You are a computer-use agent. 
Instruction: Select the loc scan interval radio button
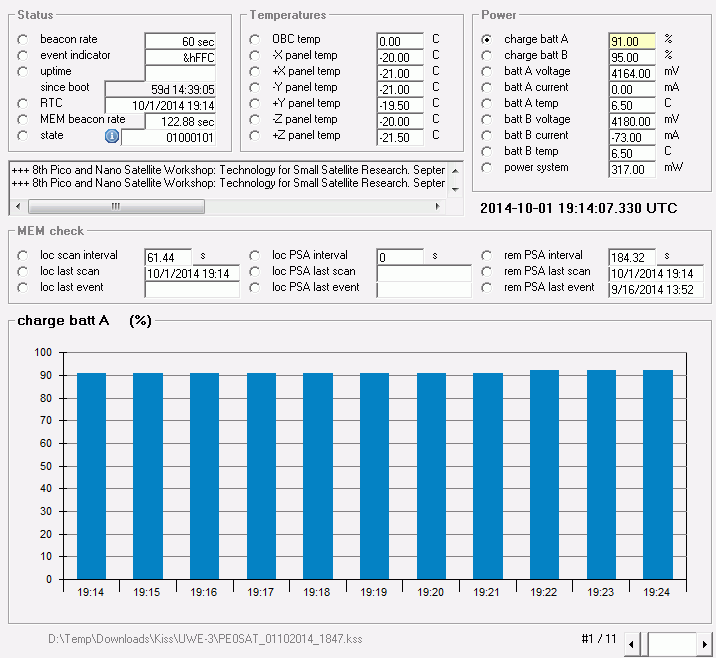pyautogui.click(x=22, y=256)
